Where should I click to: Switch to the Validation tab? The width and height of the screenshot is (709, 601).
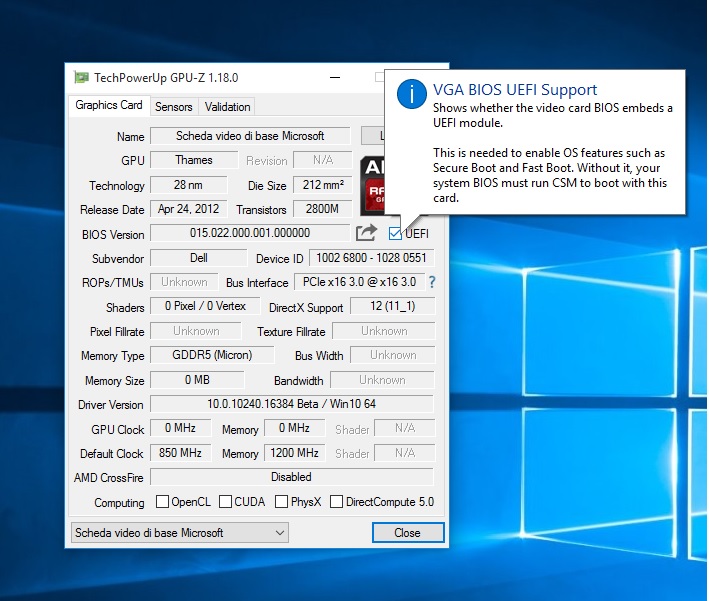tap(227, 107)
